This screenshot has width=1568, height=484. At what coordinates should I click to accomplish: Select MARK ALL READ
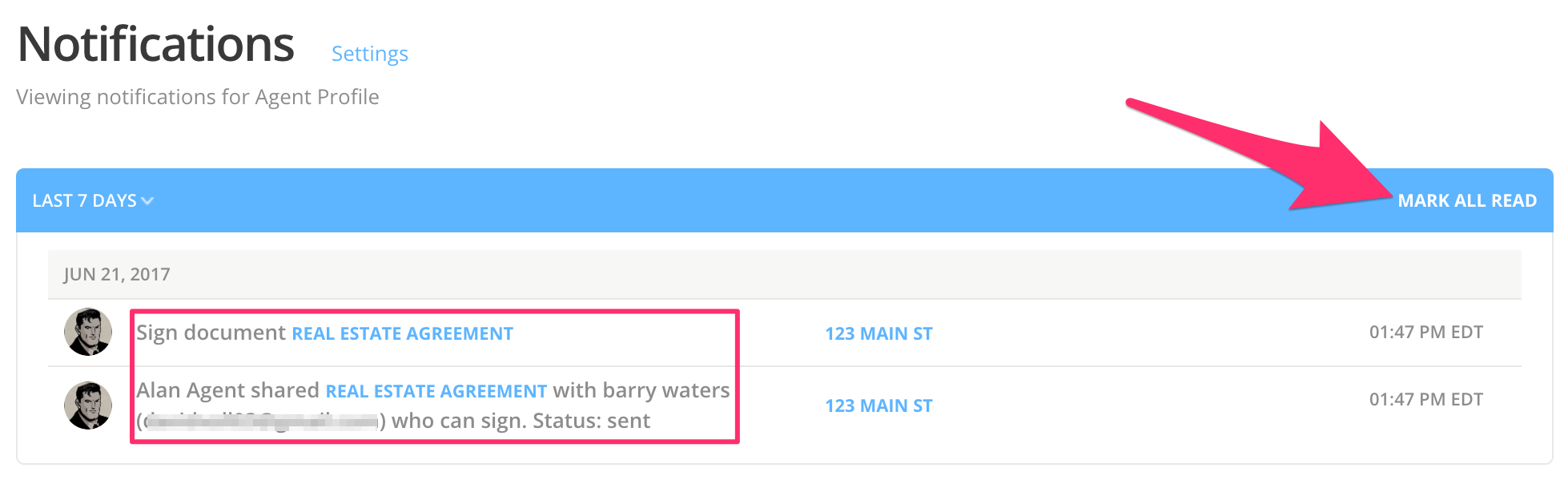point(1467,200)
